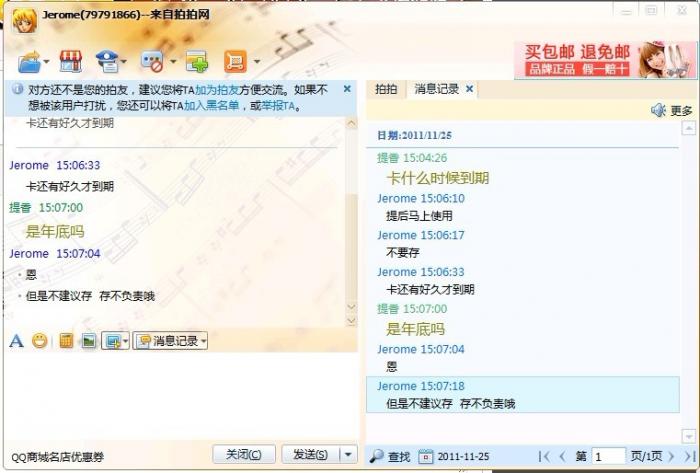Viewport: 700px width, 473px height.
Task: Switch to the 拍拍 tab
Action: (386, 89)
